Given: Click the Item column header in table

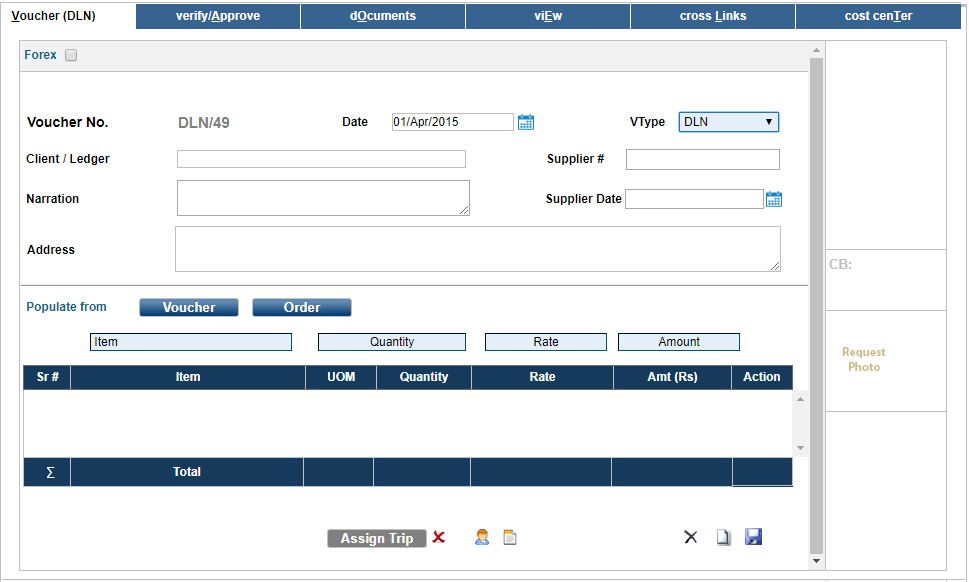Looking at the screenshot, I should (188, 377).
